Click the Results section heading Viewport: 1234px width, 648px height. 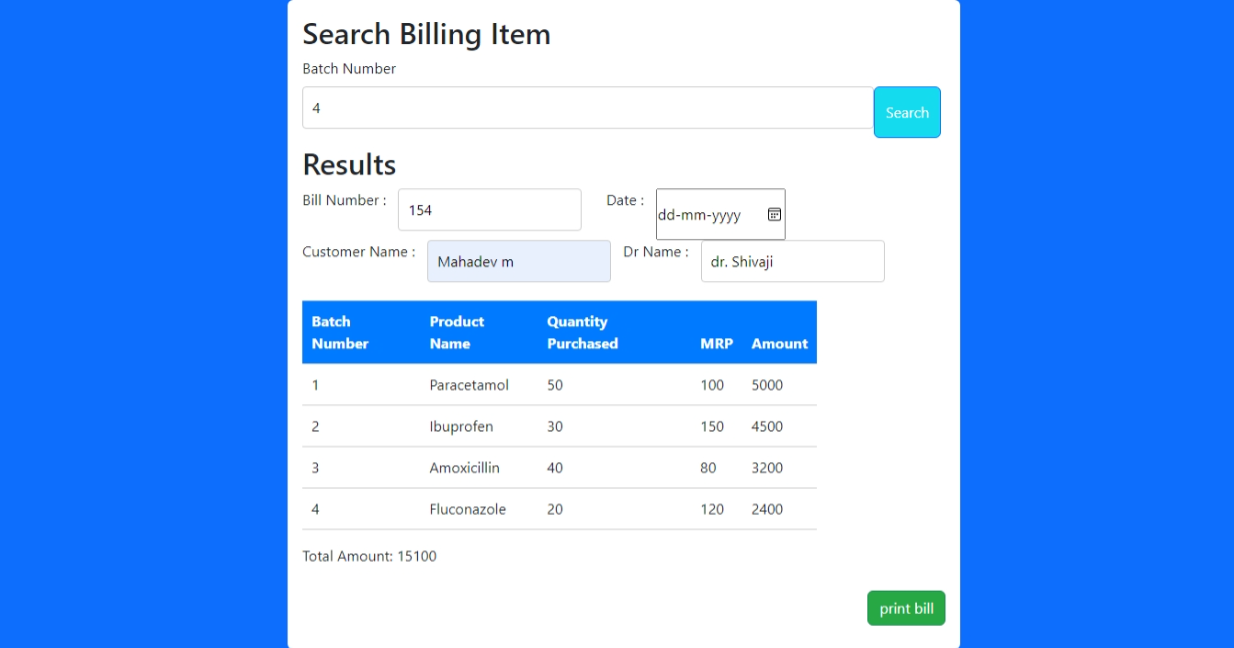click(349, 164)
